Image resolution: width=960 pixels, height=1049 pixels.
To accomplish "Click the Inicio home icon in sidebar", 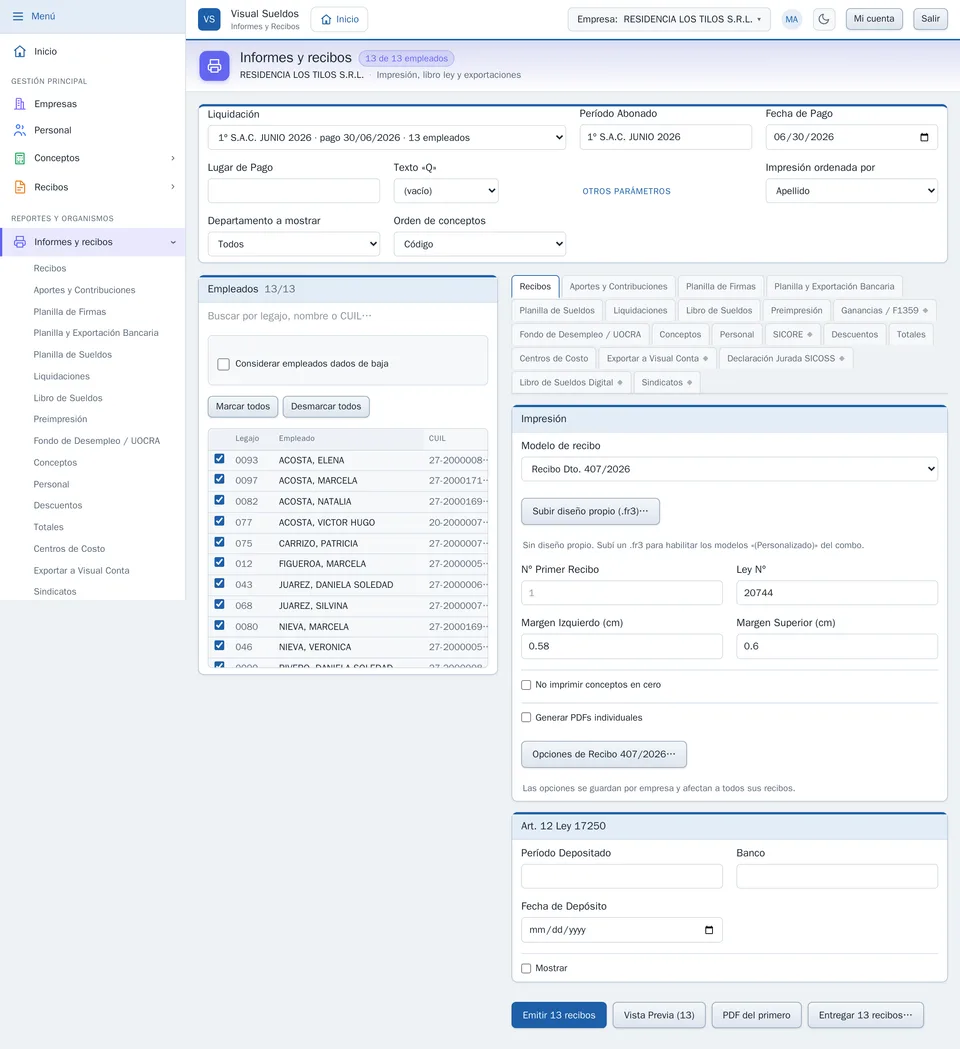I will point(20,52).
